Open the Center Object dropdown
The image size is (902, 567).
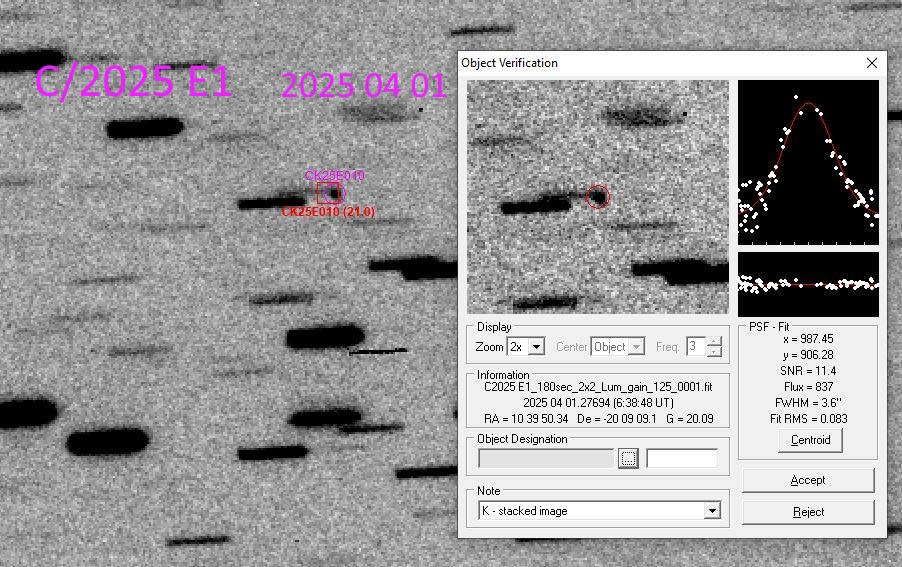634,347
